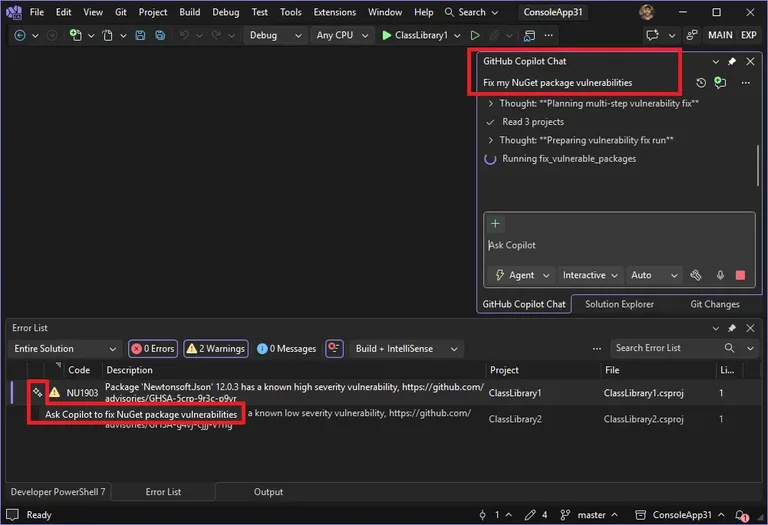Pin the Error List panel
Screen dimensions: 768x525
click(x=732, y=328)
